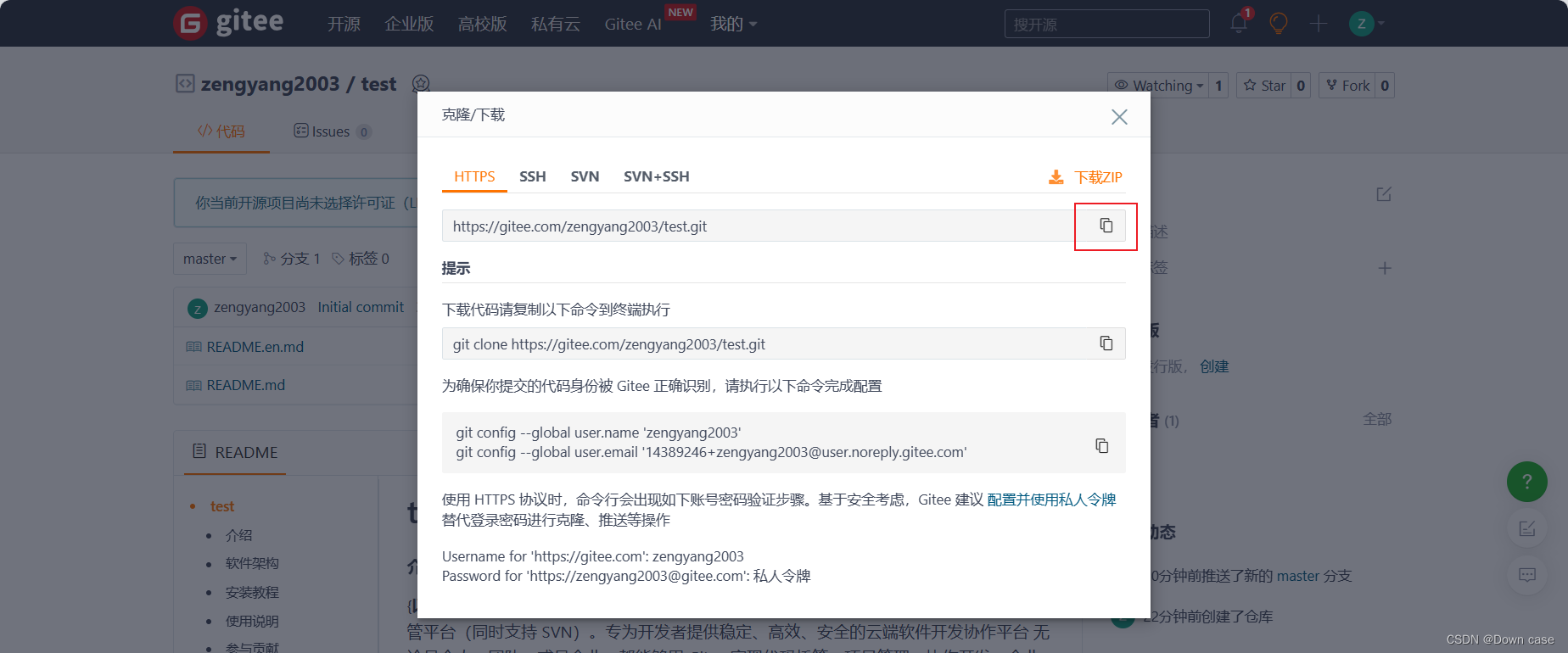Open the Gitee AI menu item
Image resolution: width=1568 pixels, height=653 pixels.
pyautogui.click(x=633, y=24)
